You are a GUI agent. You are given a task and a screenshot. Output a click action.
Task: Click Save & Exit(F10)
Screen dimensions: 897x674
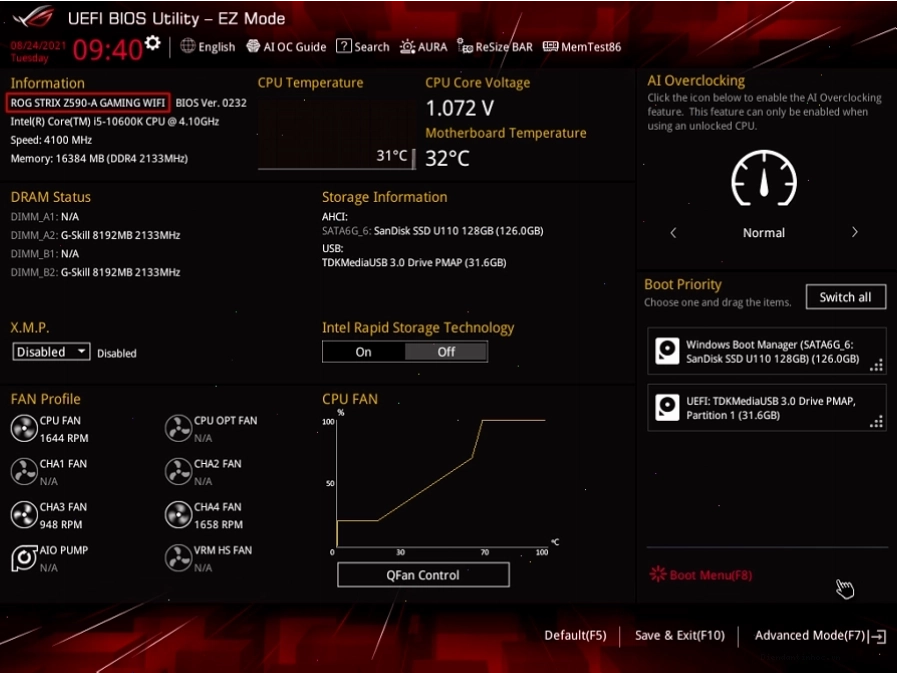680,635
